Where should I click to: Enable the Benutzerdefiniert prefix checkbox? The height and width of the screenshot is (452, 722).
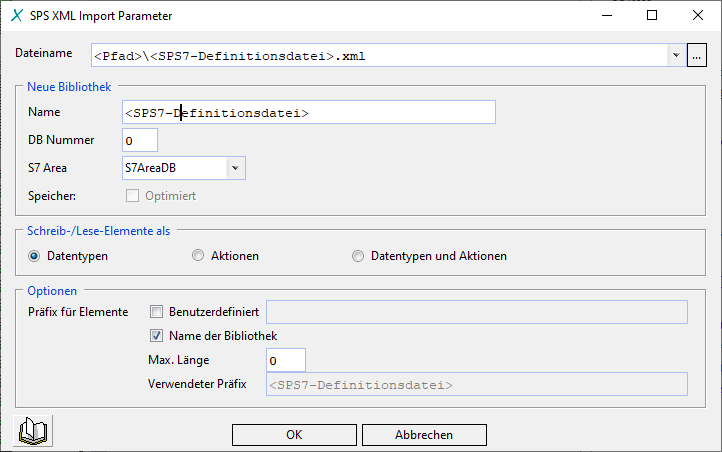(156, 312)
